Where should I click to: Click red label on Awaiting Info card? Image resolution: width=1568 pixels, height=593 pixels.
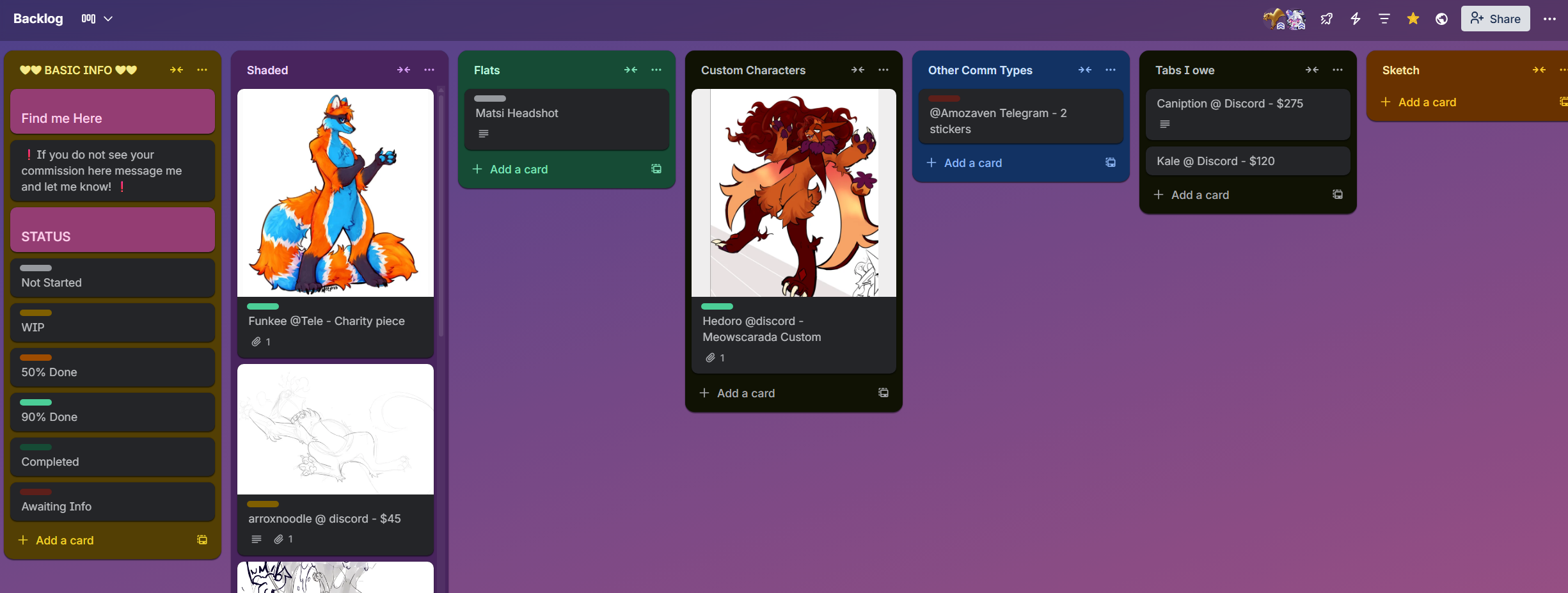36,492
